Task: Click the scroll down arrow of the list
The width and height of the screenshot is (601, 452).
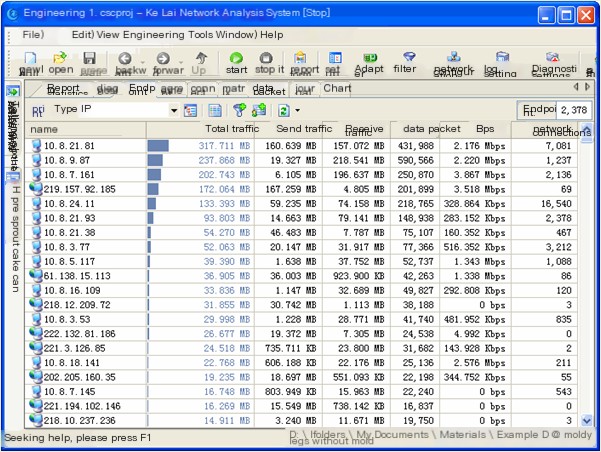Action: point(586,421)
